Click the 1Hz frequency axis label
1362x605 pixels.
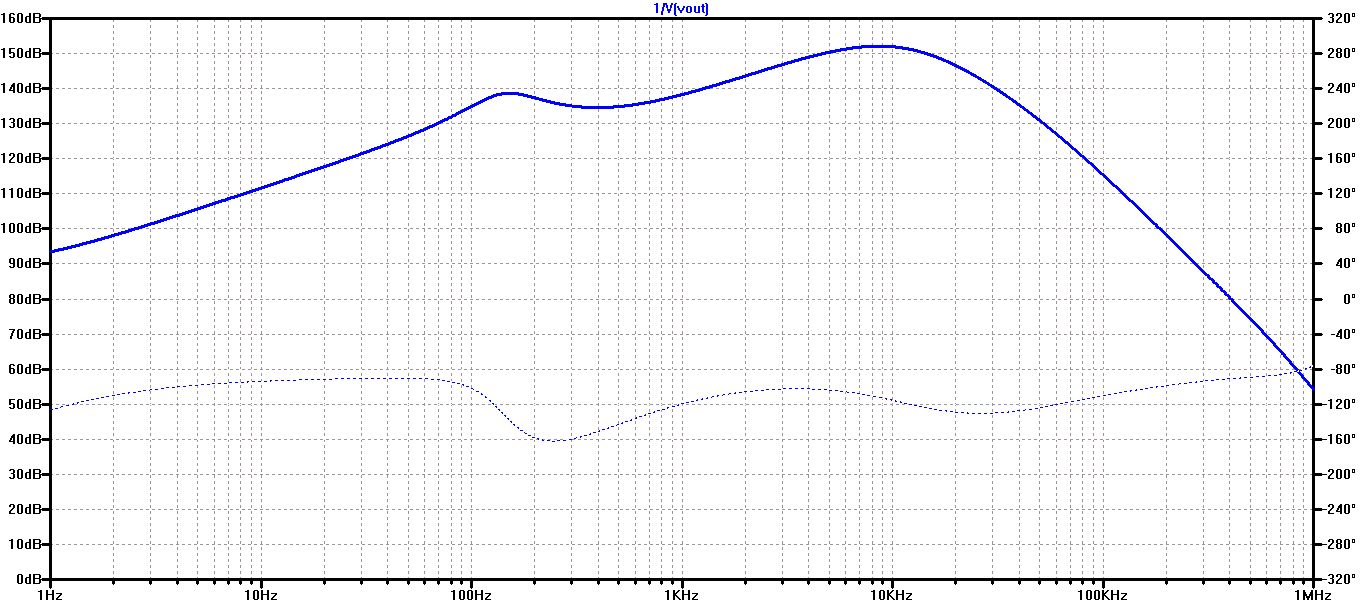tap(49, 595)
